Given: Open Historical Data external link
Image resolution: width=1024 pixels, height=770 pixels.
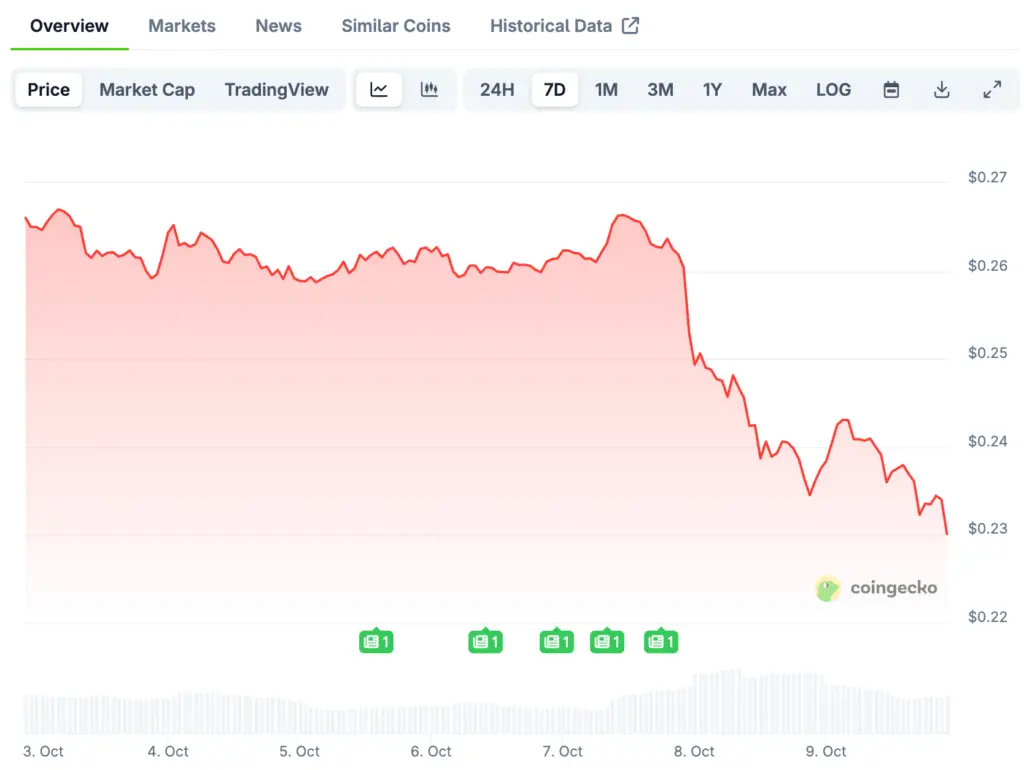Looking at the screenshot, I should 564,26.
